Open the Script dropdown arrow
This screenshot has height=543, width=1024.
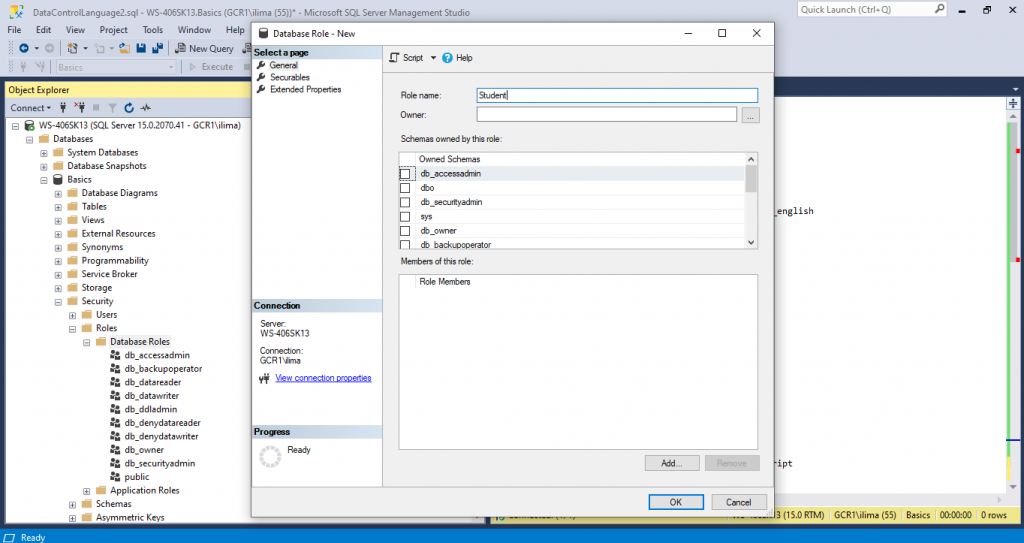[433, 58]
